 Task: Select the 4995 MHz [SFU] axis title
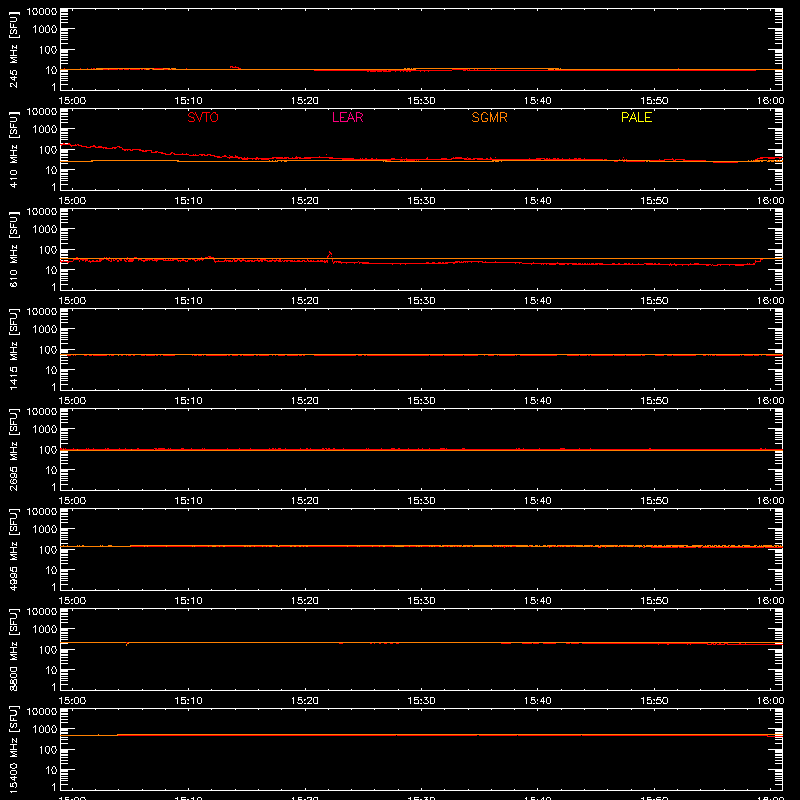pyautogui.click(x=13, y=549)
